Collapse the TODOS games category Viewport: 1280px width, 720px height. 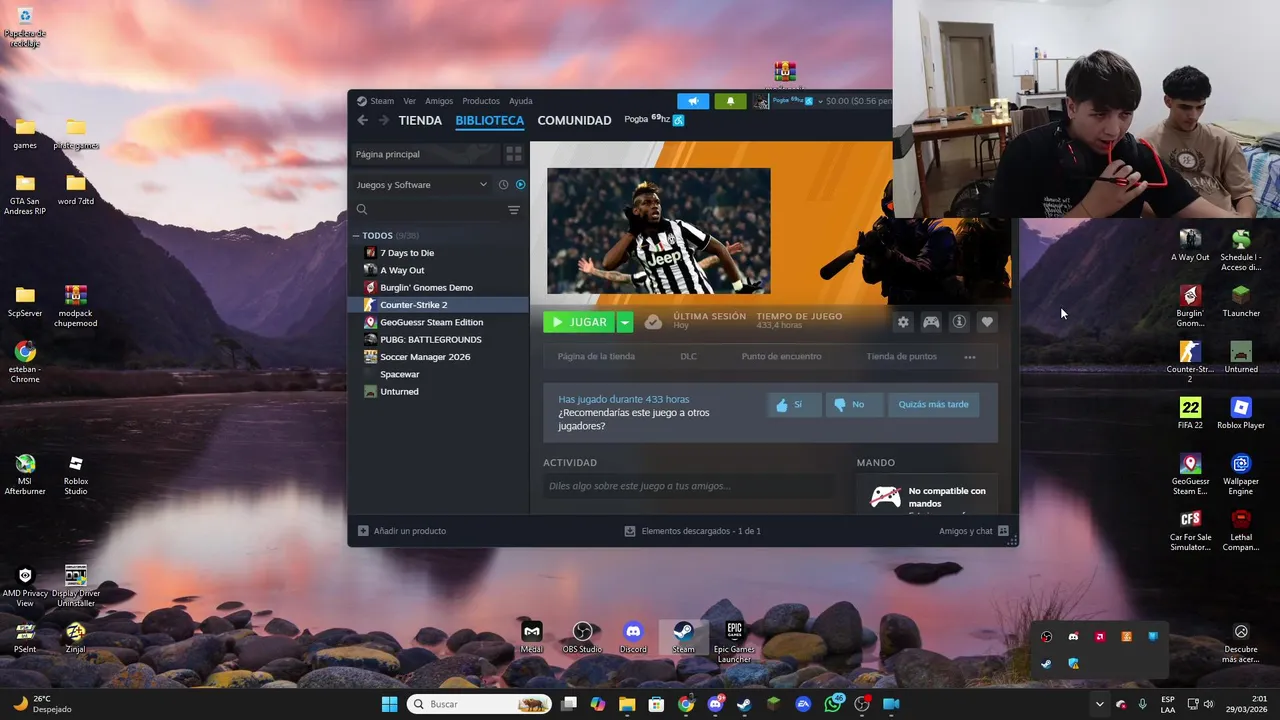point(355,236)
